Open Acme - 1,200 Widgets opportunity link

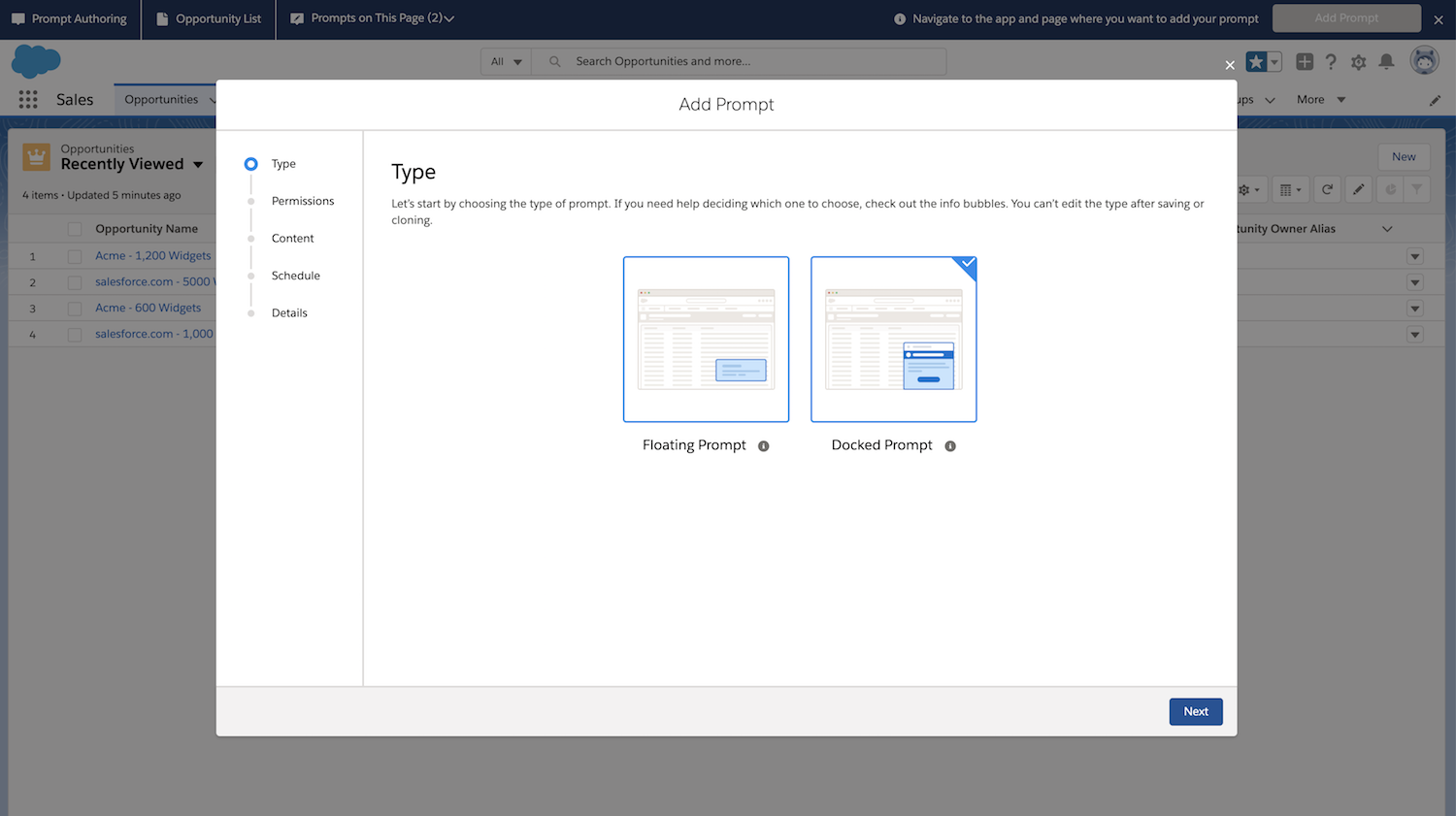pos(152,256)
